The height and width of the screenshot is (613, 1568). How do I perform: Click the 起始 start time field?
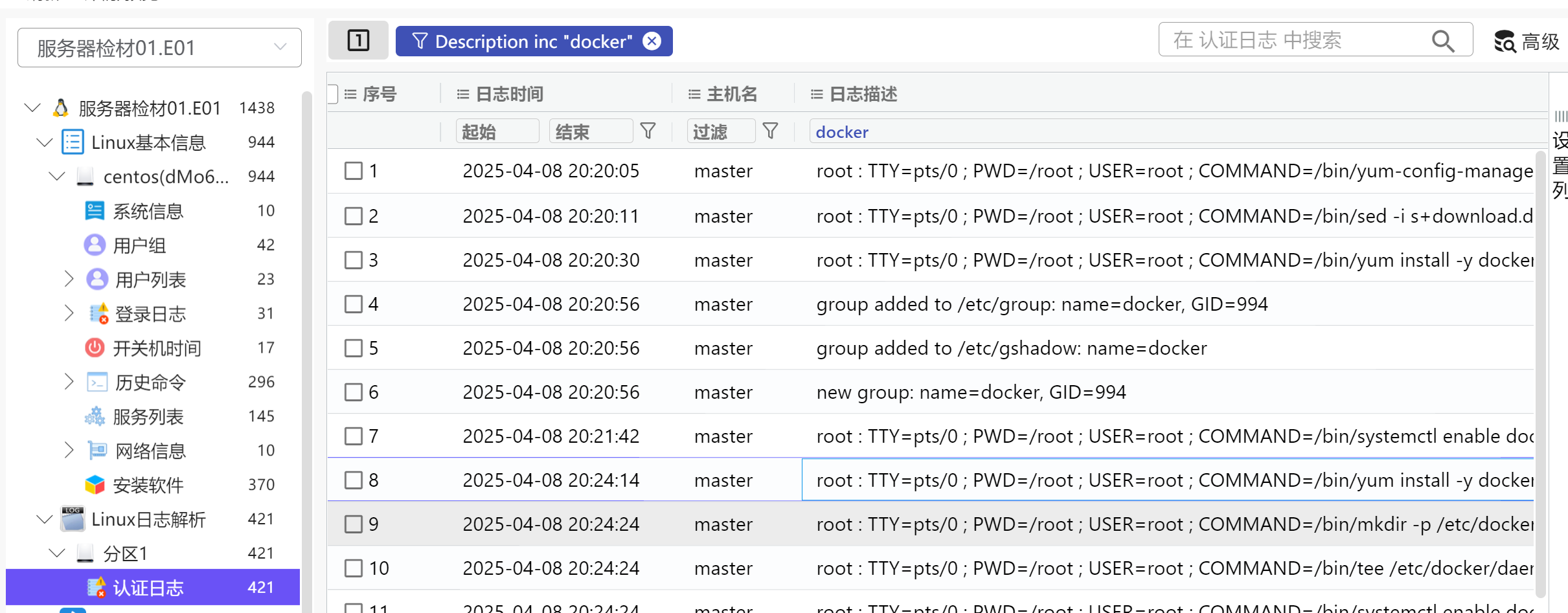(497, 131)
